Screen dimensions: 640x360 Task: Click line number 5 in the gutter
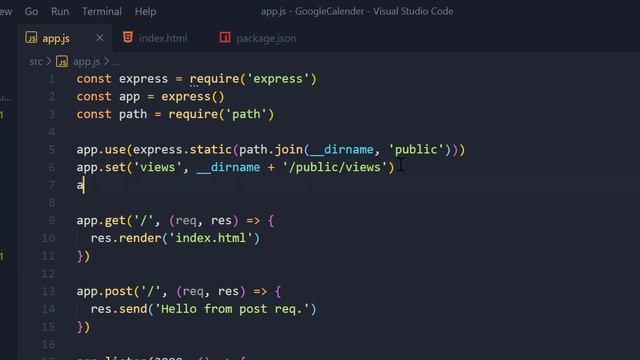pos(51,149)
